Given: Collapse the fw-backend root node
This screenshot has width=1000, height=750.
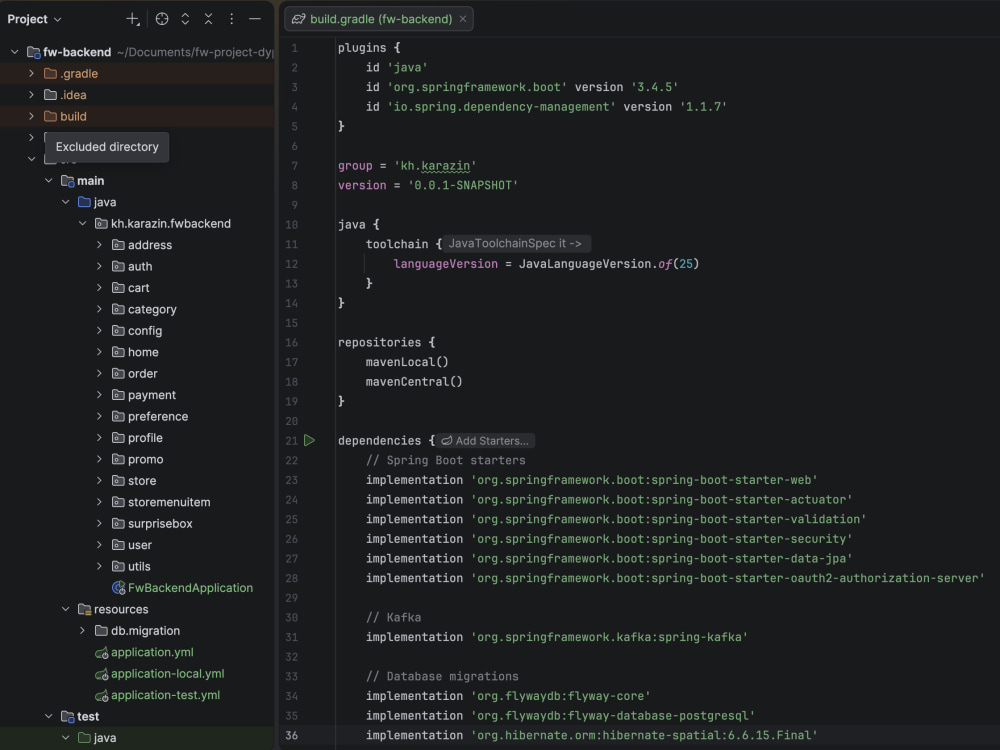Looking at the screenshot, I should [x=15, y=52].
